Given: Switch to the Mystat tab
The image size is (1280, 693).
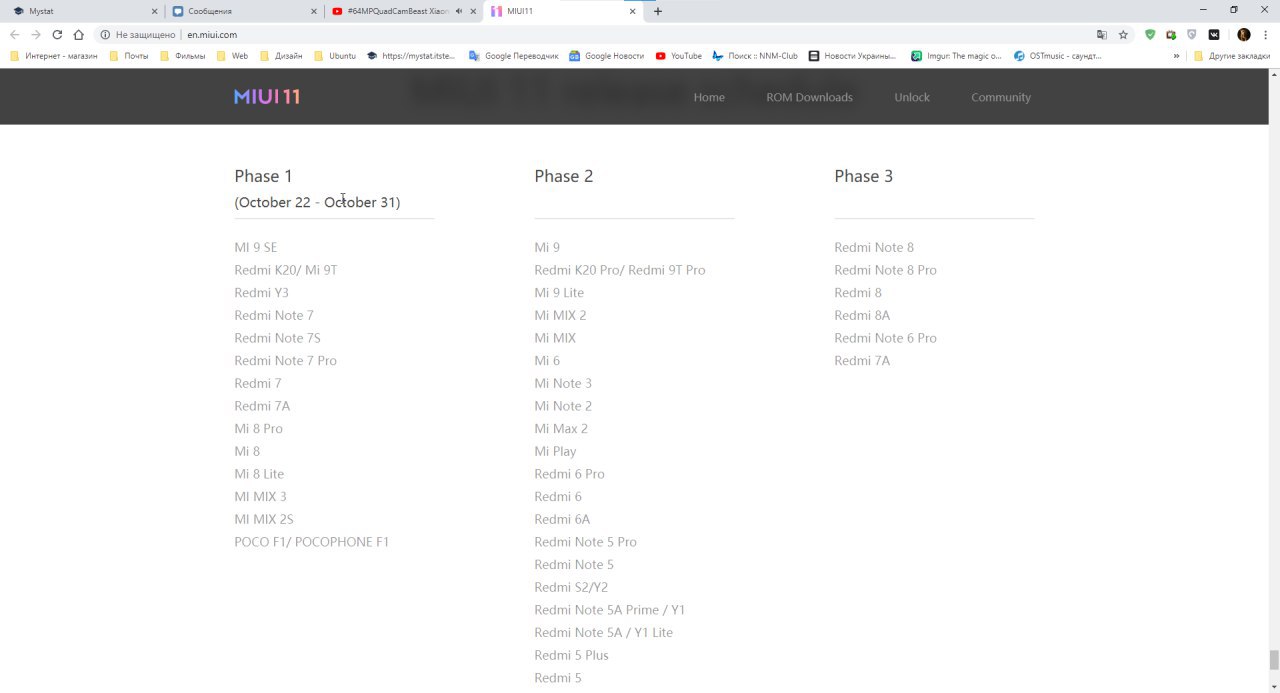Looking at the screenshot, I should click(x=84, y=11).
